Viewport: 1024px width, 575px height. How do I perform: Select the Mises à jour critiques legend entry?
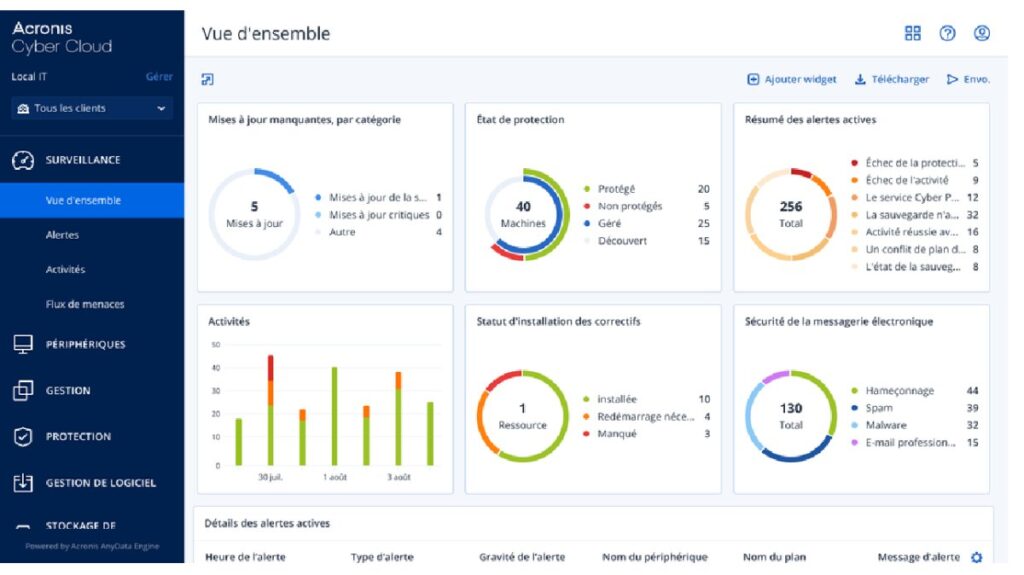378,215
